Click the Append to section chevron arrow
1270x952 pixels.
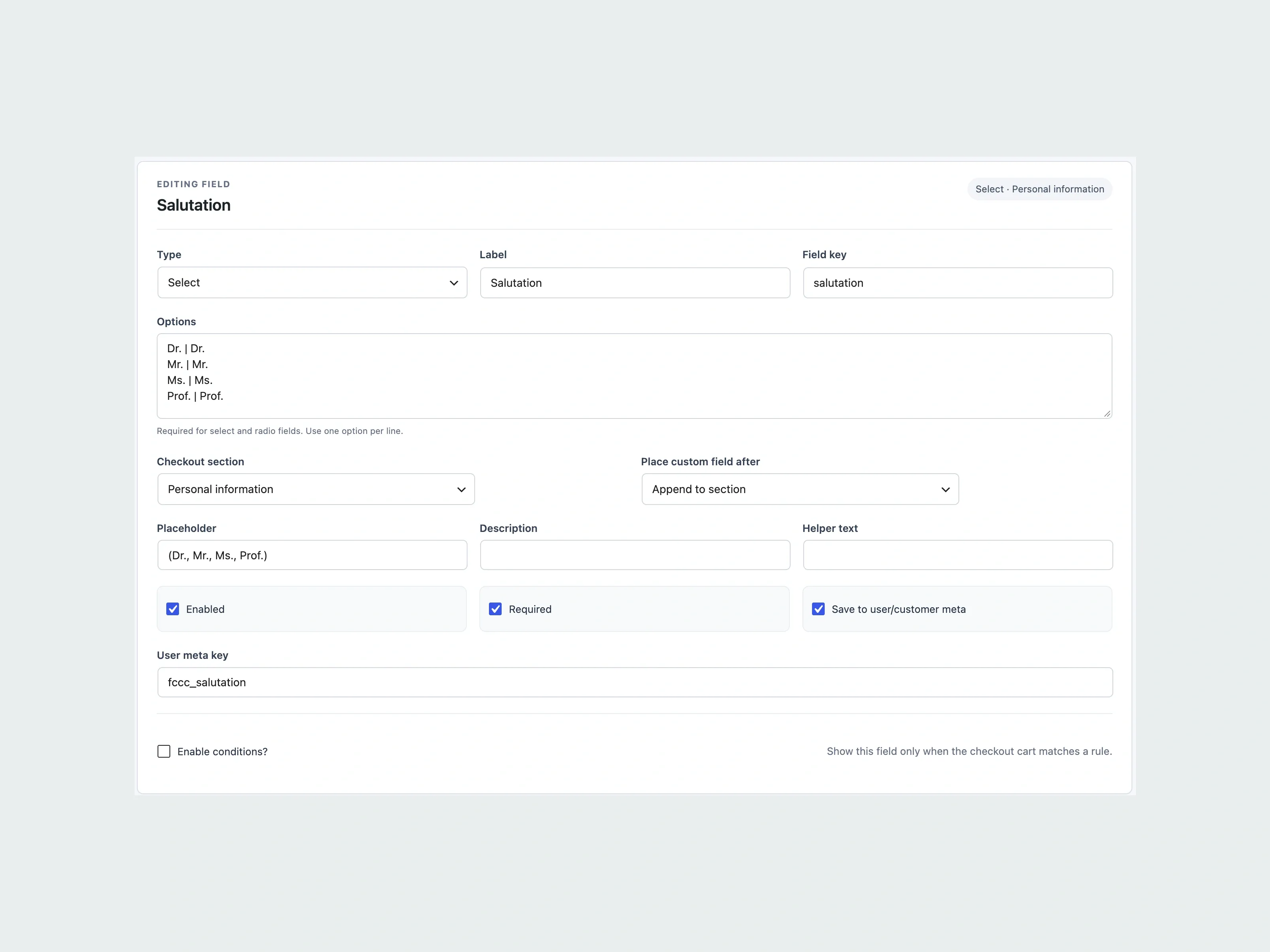(x=945, y=489)
